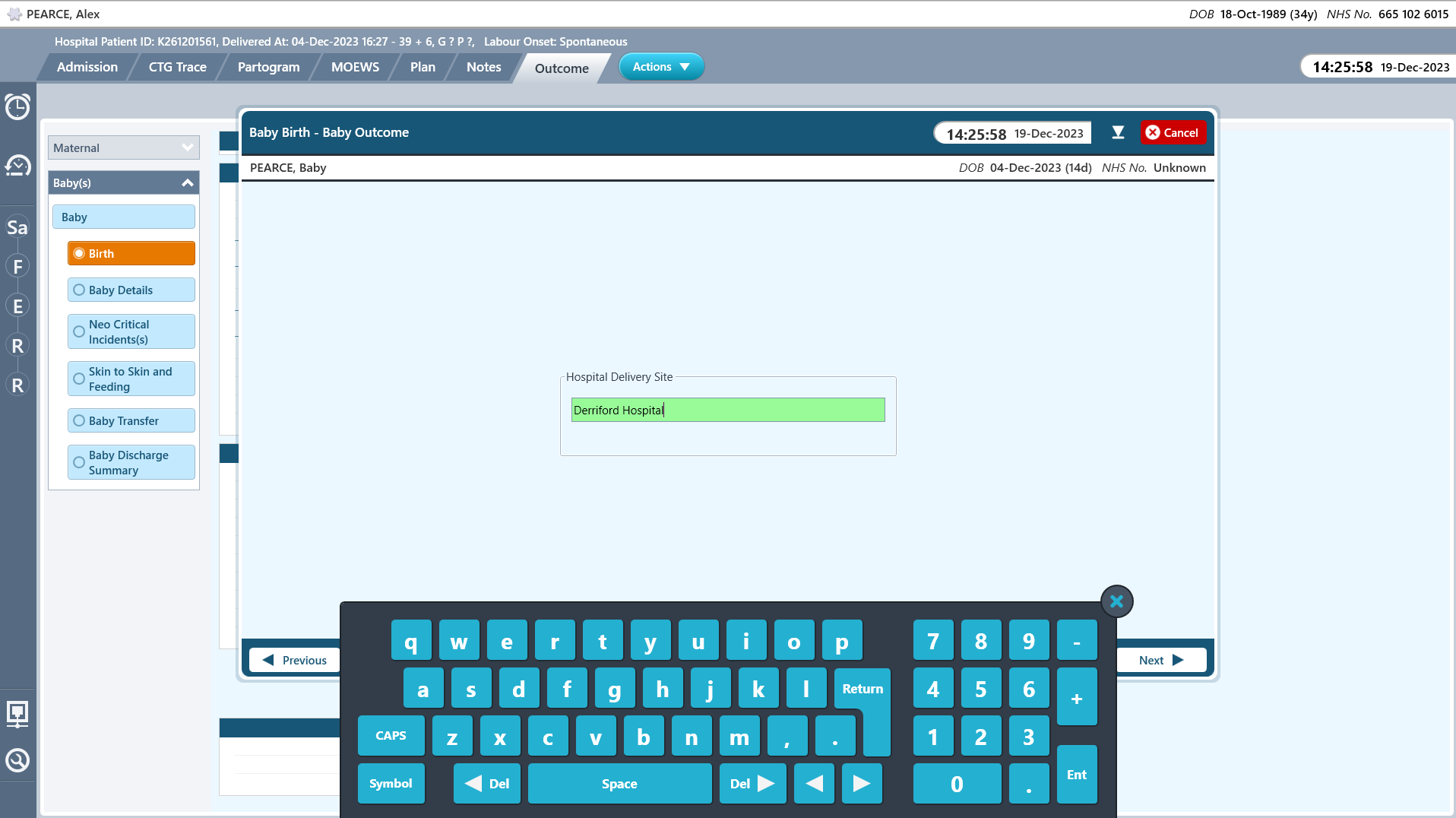
Task: Switch to the Partogram tab
Action: (x=269, y=67)
